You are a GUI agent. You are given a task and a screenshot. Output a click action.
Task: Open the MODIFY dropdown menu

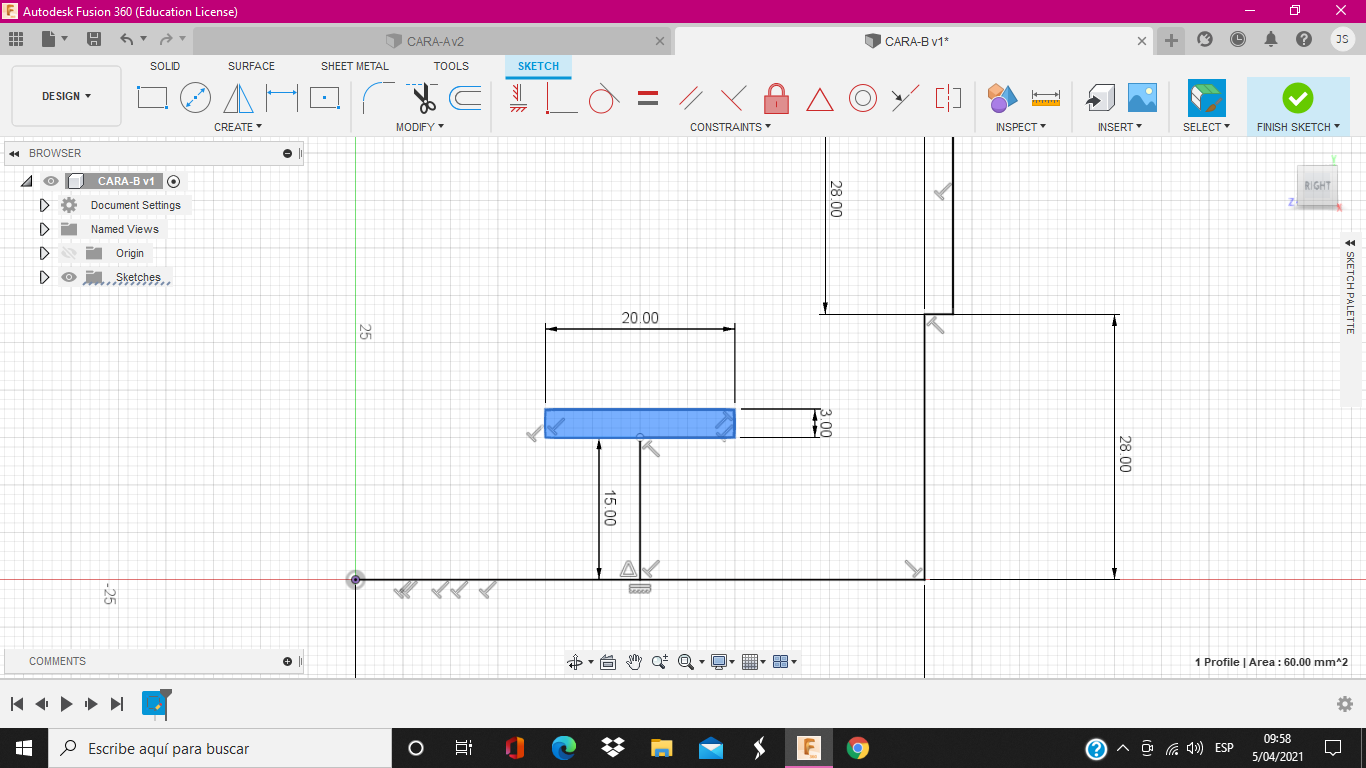420,127
